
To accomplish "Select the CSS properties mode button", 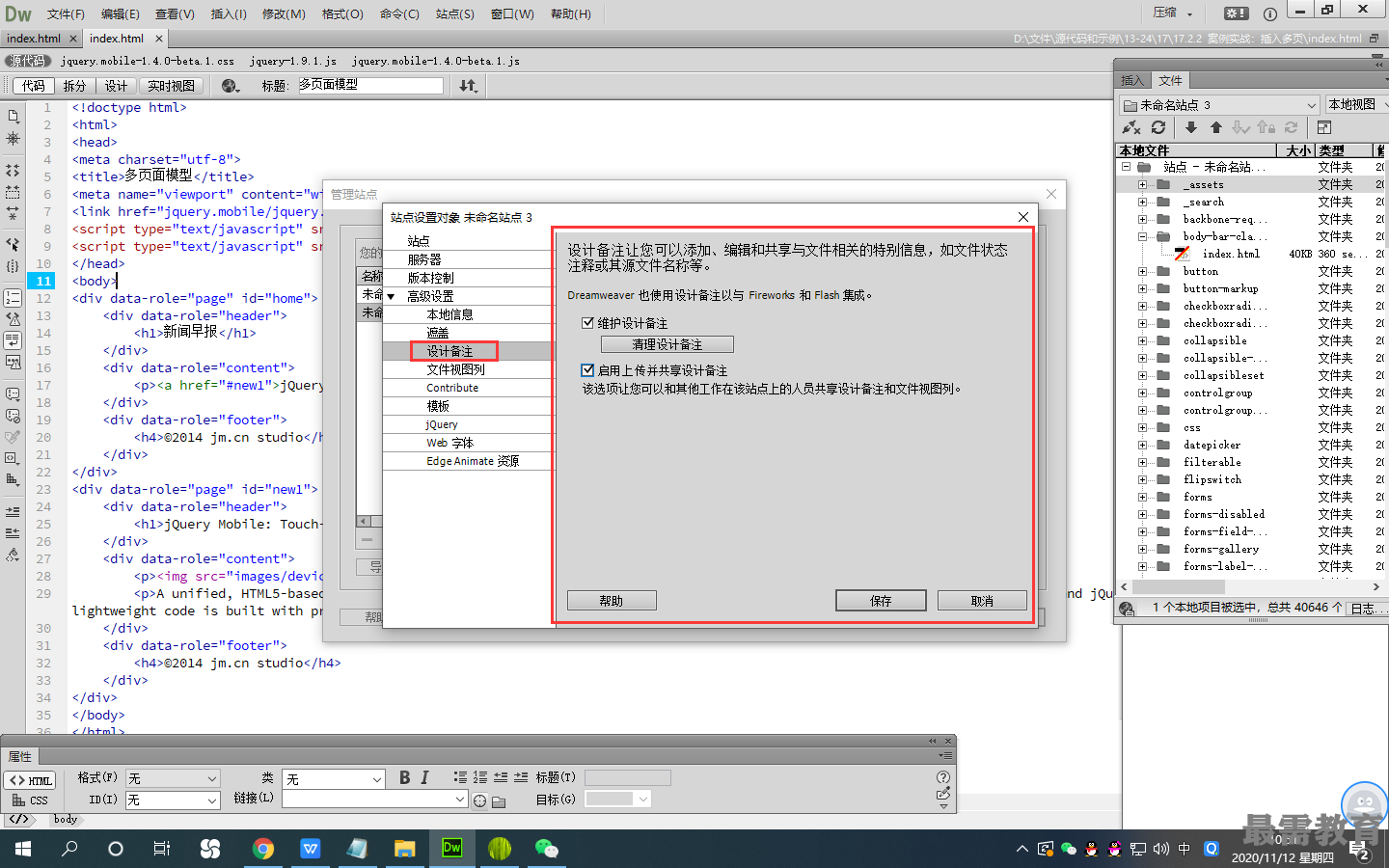I will [30, 800].
